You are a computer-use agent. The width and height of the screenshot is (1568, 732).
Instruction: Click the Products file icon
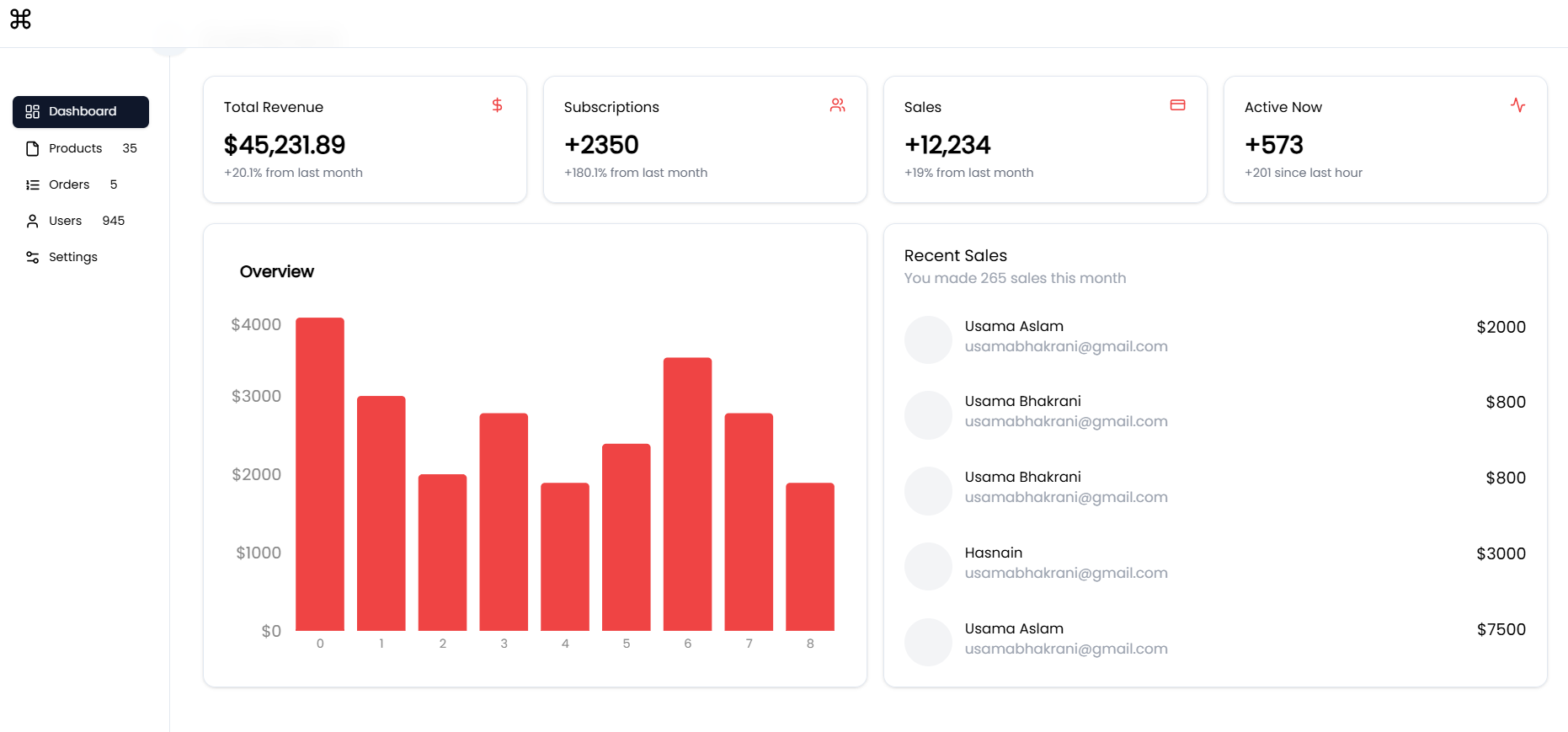point(33,148)
